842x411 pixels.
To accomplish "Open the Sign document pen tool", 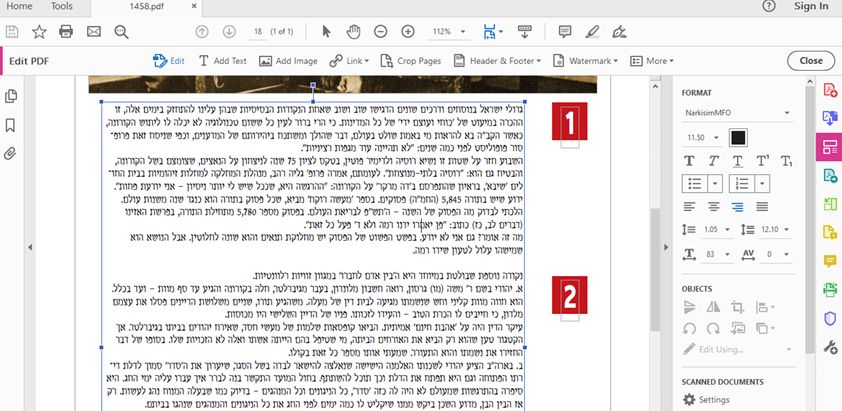I will [x=619, y=32].
